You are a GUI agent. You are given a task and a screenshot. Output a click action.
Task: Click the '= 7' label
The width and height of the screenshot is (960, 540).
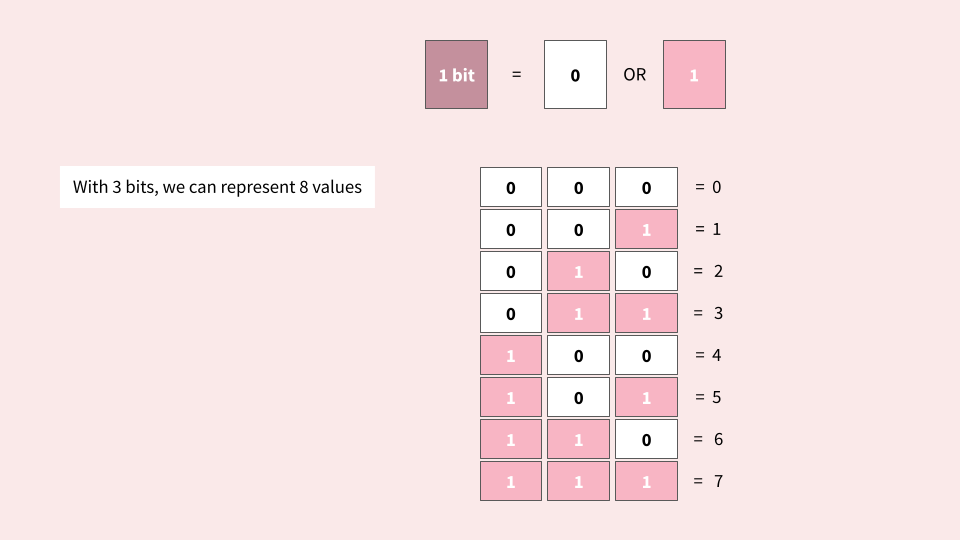[x=708, y=481]
